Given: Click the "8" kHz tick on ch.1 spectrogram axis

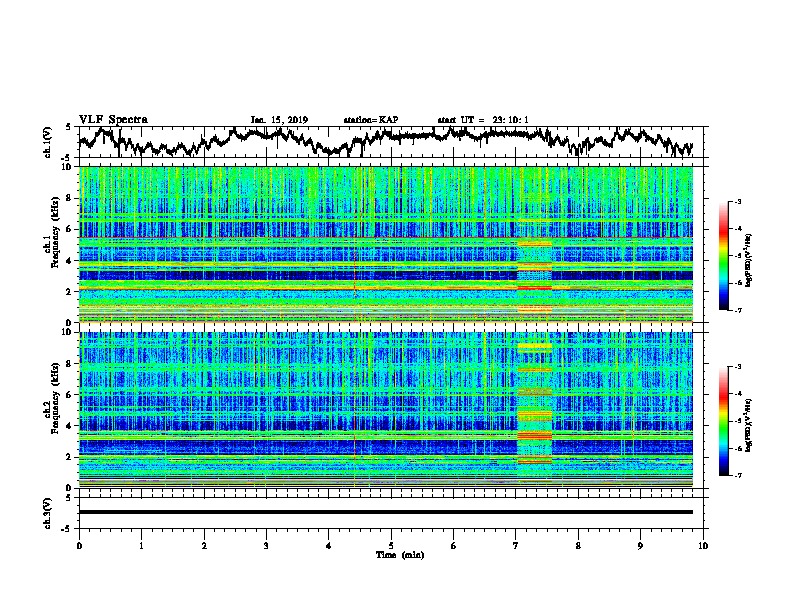Looking at the screenshot, I should [x=70, y=198].
